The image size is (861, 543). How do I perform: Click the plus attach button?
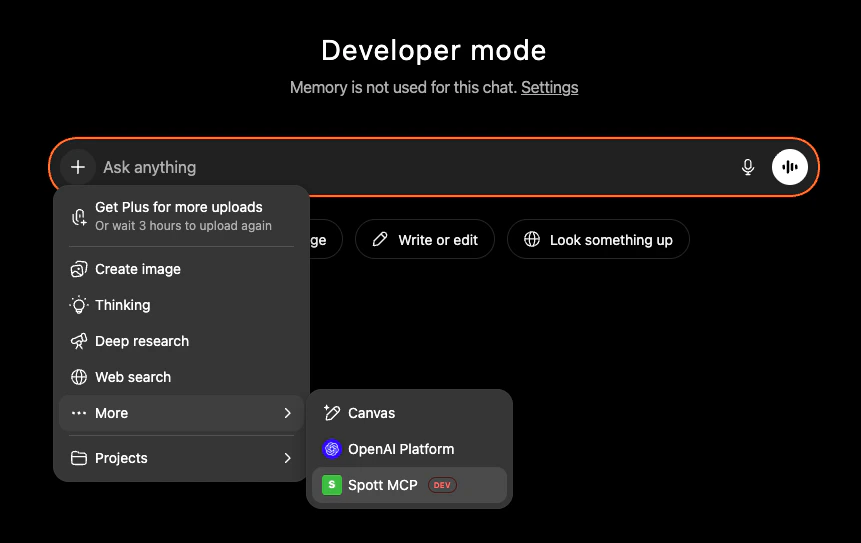[78, 167]
